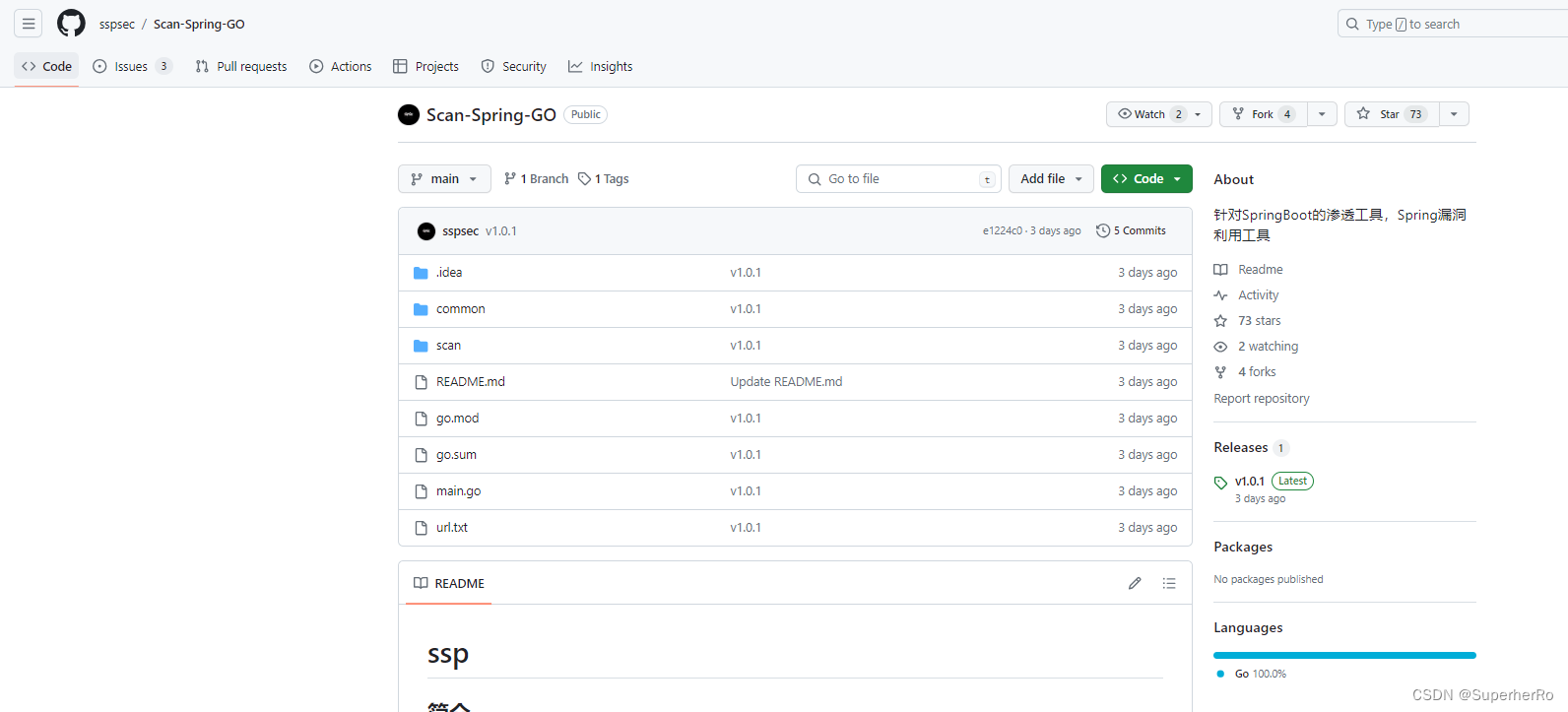The image size is (1568, 712).
Task: Click the fork icon next to 4 forks
Action: pos(1220,372)
